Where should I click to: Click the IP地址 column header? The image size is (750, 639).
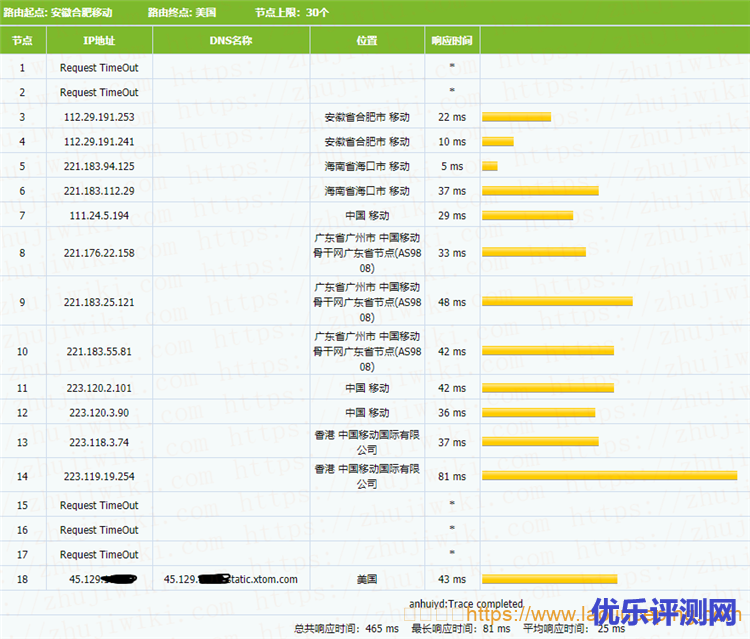click(x=99, y=41)
